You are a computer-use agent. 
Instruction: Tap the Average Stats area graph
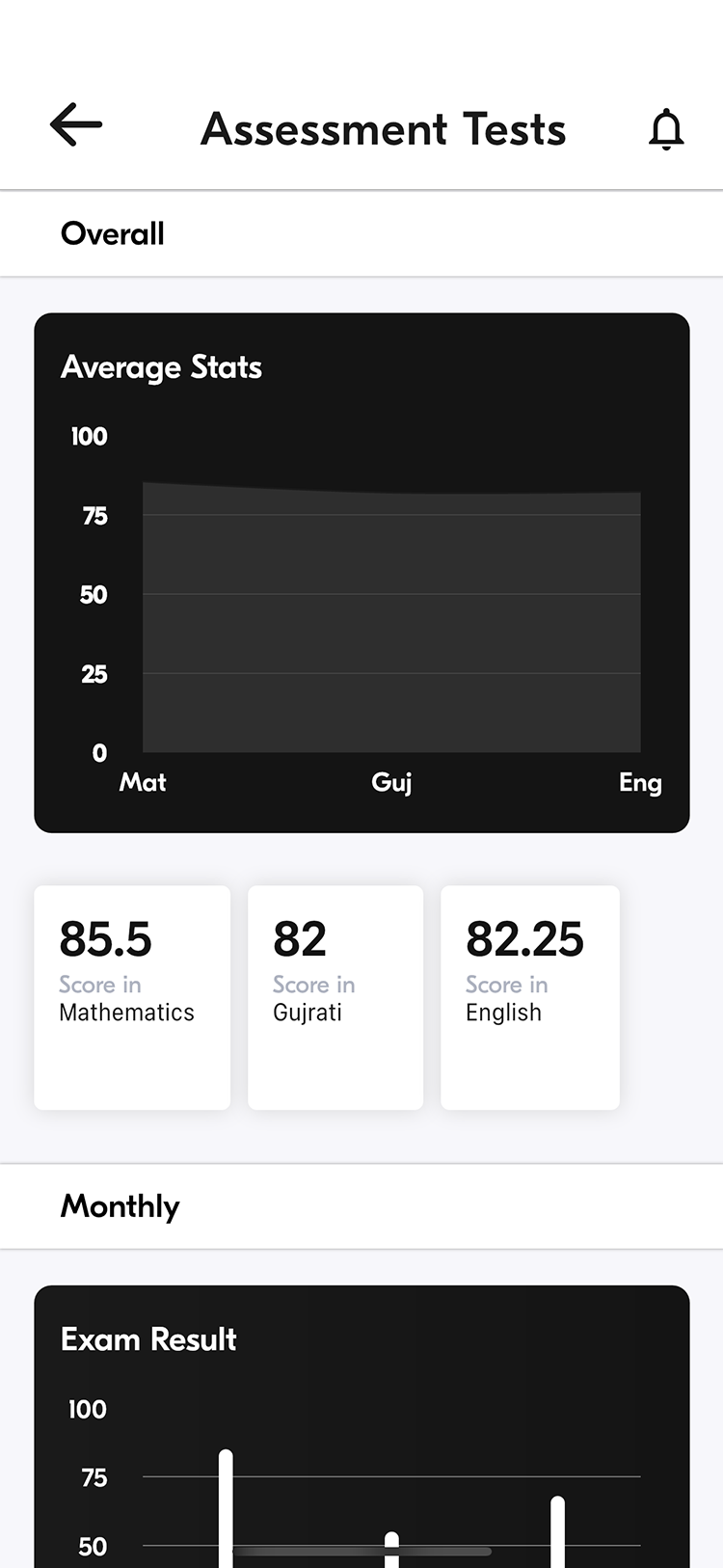391,617
